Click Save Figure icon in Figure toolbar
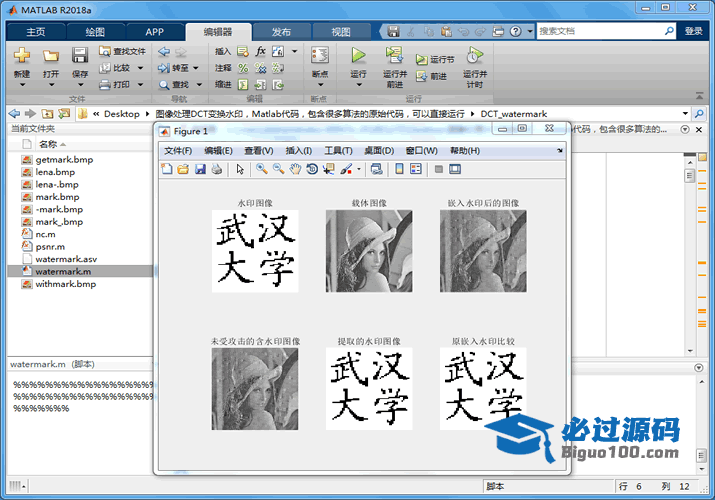This screenshot has height=500, width=715. click(x=200, y=169)
